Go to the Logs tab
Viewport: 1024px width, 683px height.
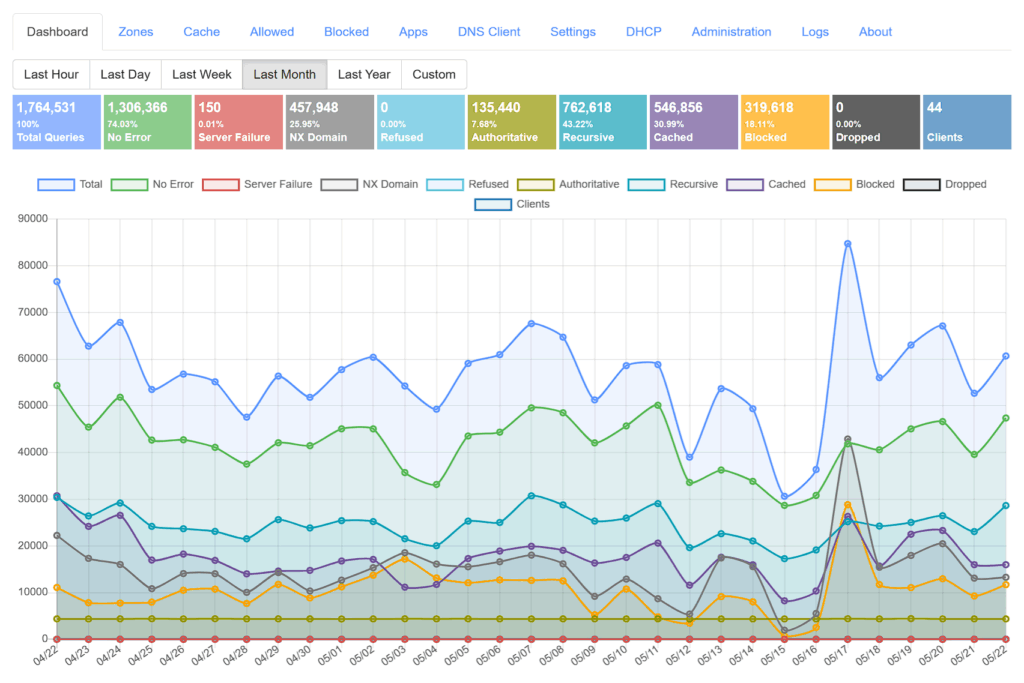[814, 32]
